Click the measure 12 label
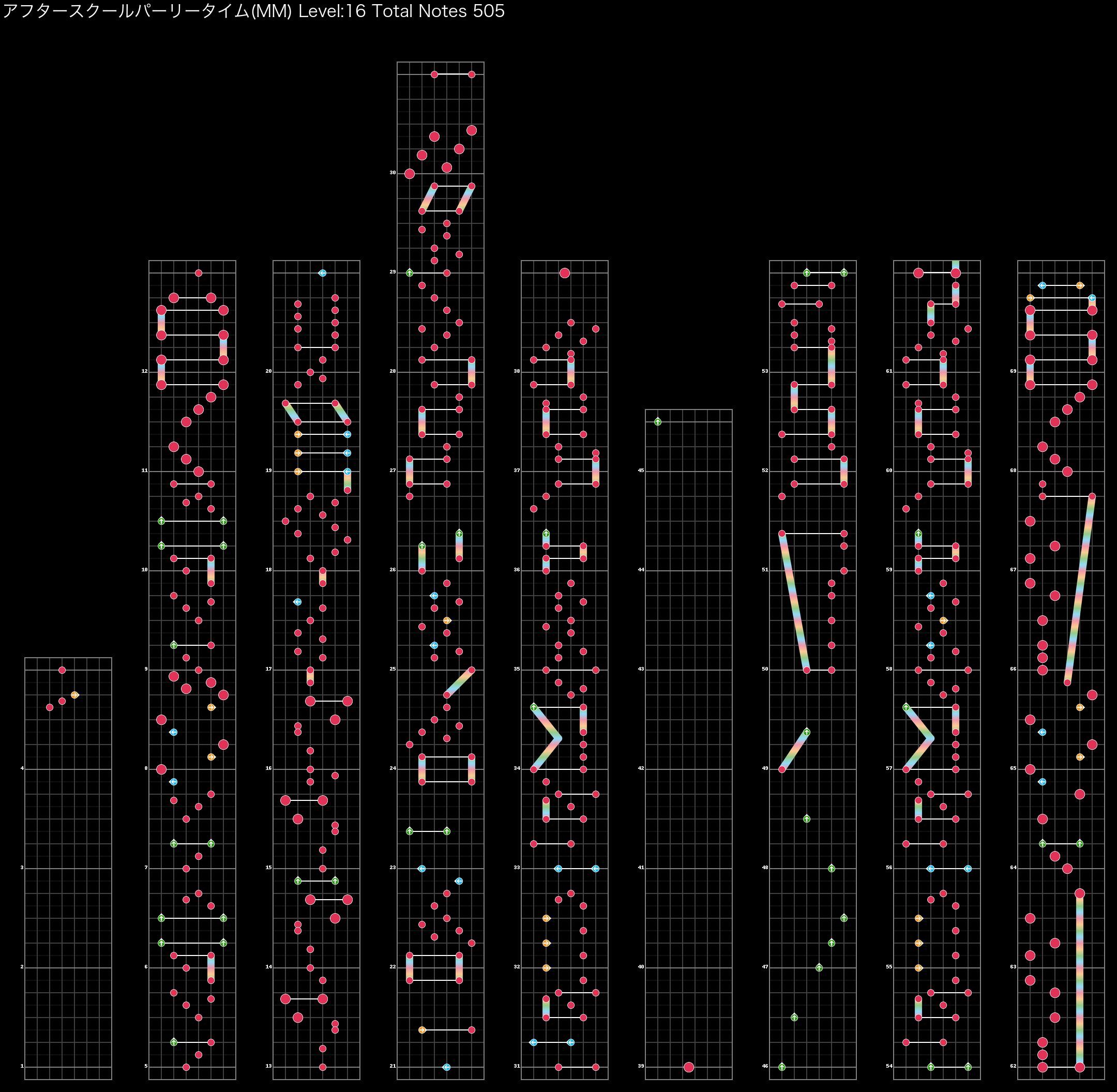The image size is (1117, 1092). click(145, 371)
